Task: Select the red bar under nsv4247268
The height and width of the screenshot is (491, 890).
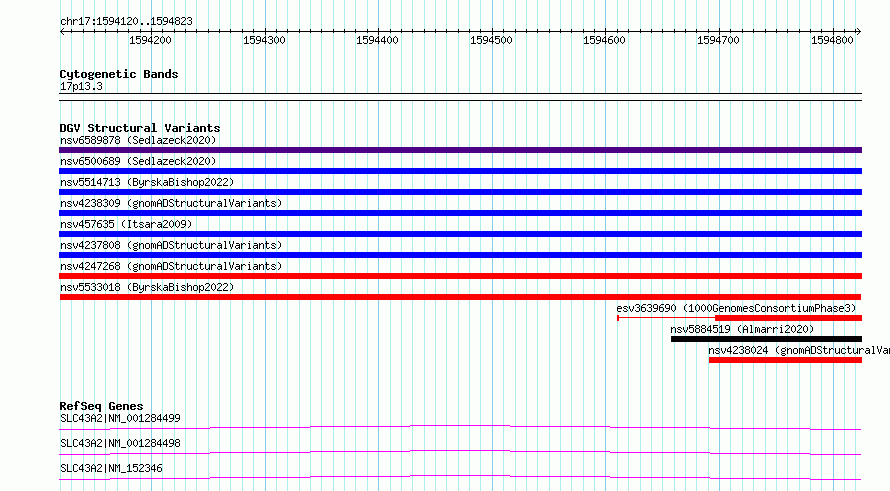Action: coord(460,276)
